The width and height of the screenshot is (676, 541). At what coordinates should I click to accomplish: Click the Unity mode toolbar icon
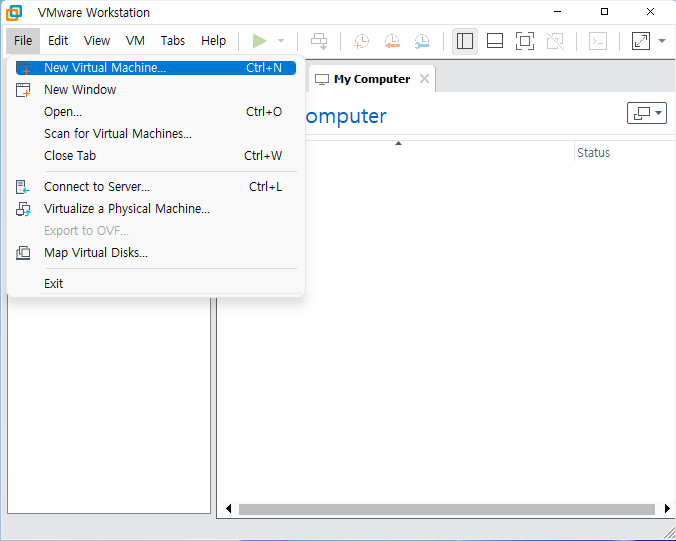[x=555, y=41]
